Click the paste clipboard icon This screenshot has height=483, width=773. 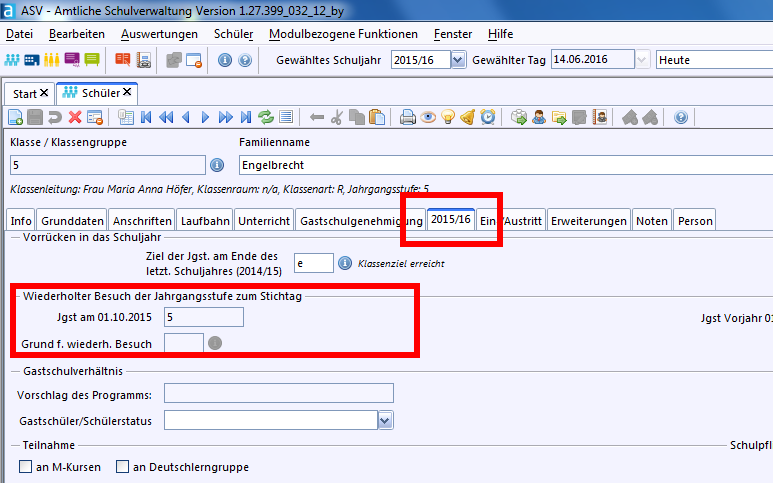point(377,117)
